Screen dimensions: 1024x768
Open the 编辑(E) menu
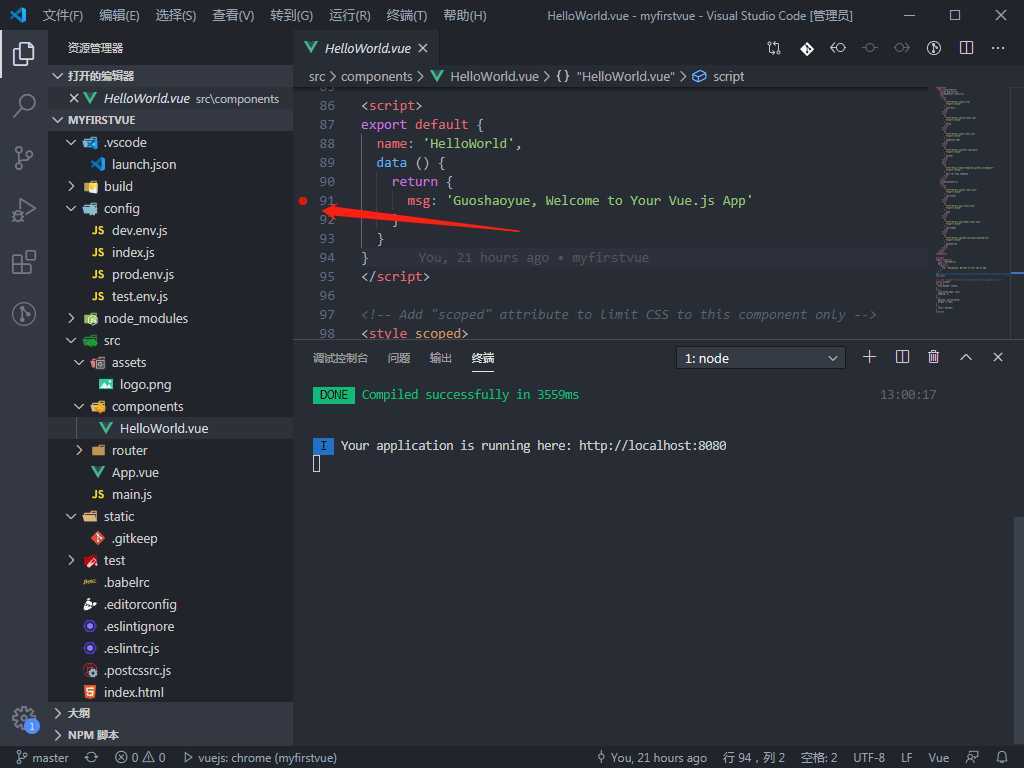tap(119, 15)
